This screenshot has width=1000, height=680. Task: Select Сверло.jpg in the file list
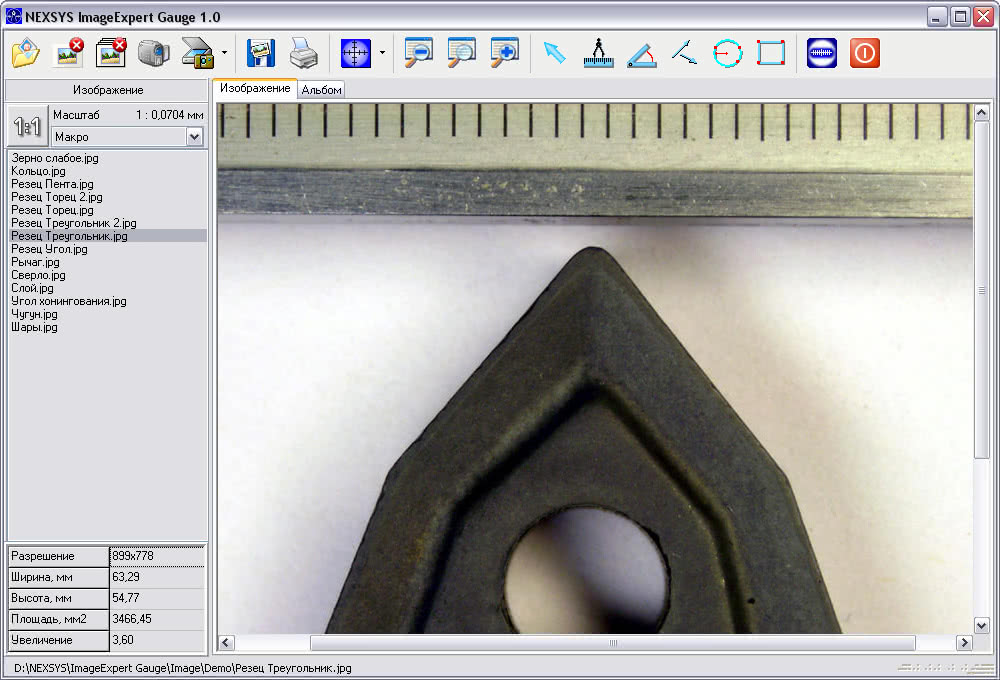[38, 275]
